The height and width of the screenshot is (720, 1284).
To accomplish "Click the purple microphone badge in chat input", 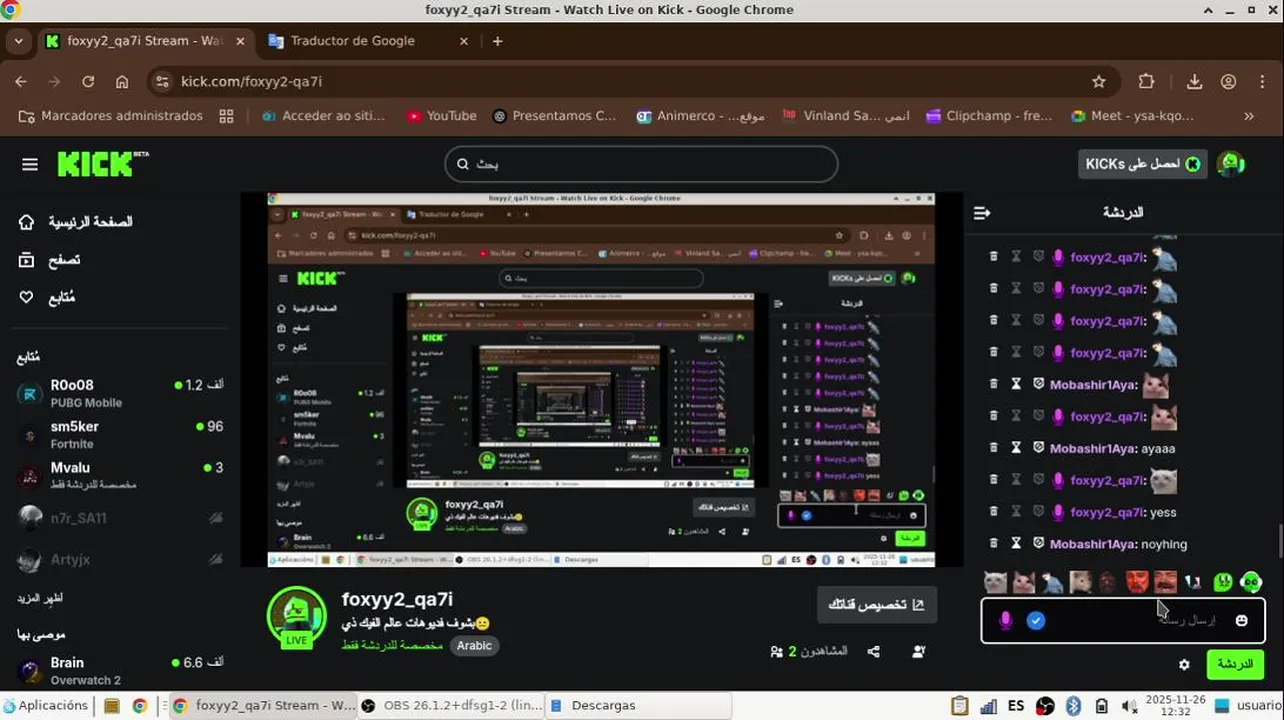I will coord(1006,621).
